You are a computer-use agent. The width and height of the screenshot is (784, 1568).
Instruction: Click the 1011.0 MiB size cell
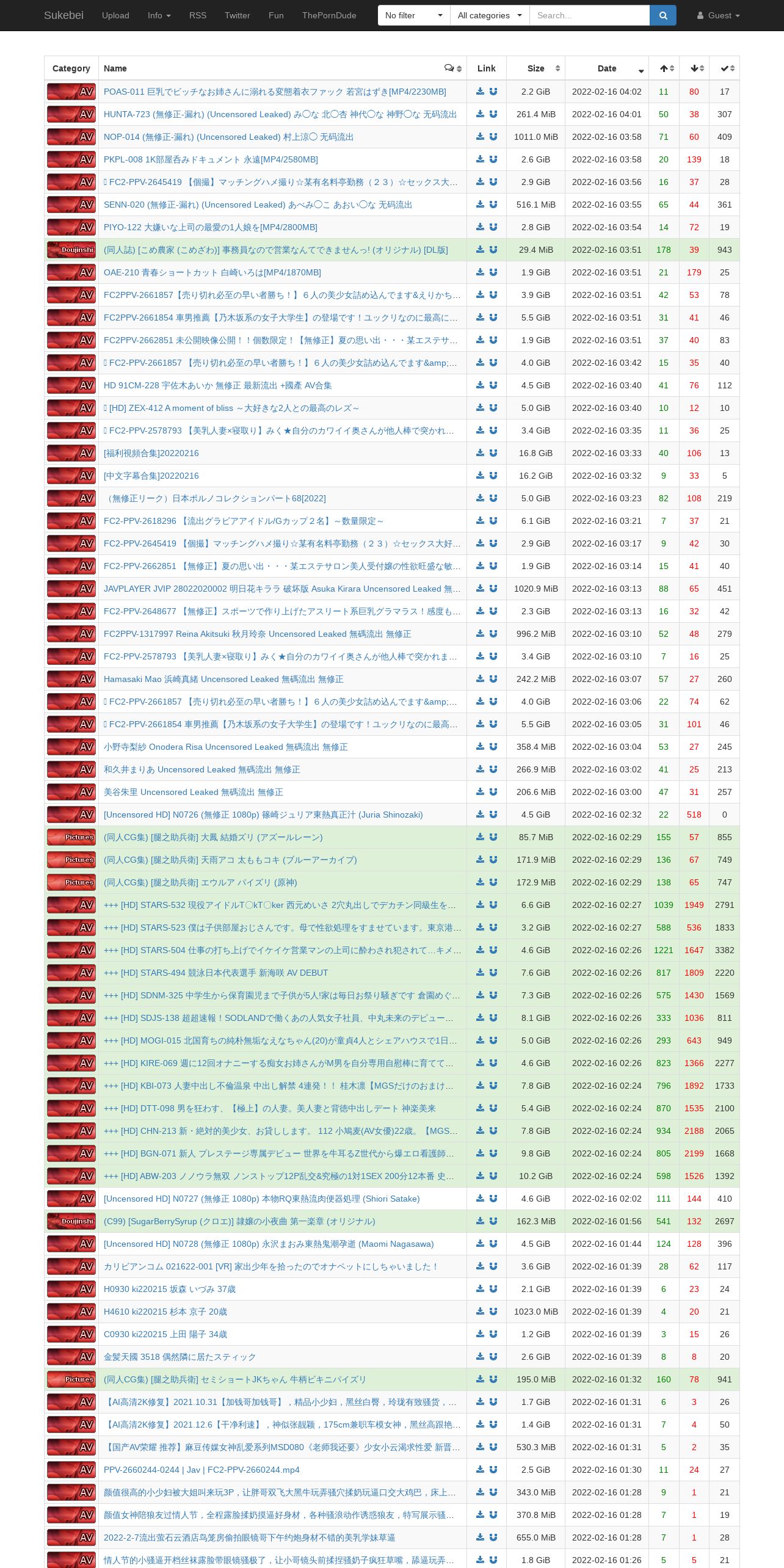[535, 137]
